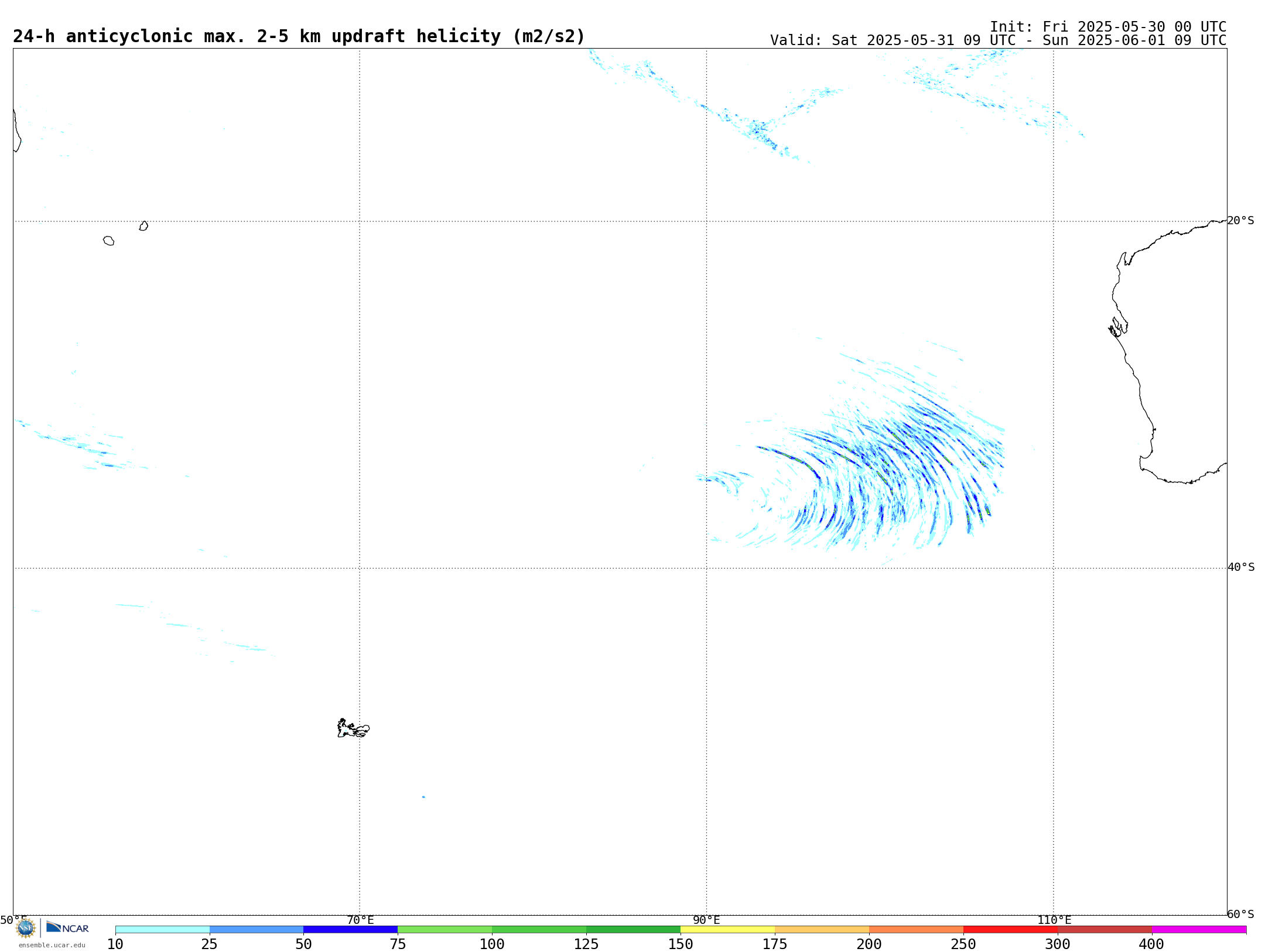Click the 20°S latitude label

[1241, 221]
